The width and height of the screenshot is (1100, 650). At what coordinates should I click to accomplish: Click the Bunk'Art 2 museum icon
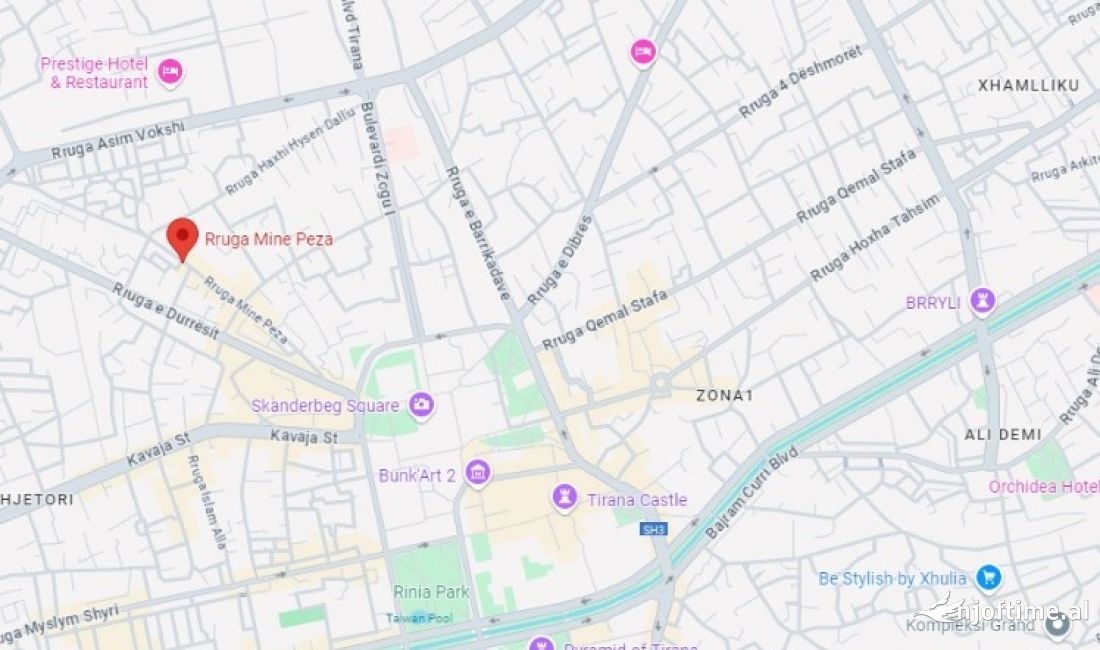[x=478, y=473]
